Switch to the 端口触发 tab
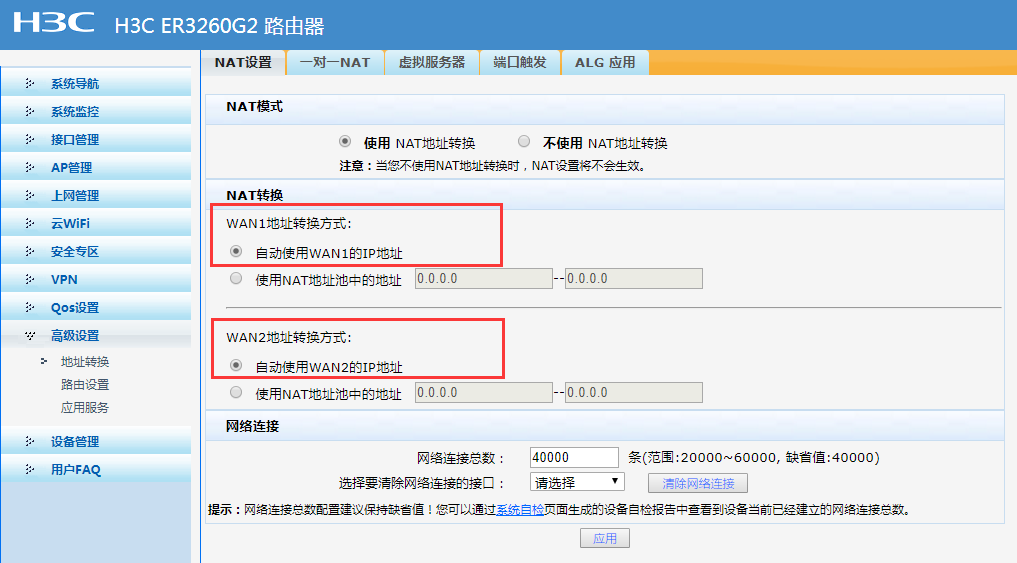 click(520, 62)
